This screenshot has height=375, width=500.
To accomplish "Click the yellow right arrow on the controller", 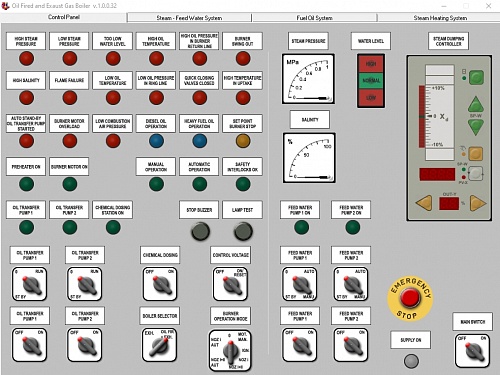I will 478,203.
